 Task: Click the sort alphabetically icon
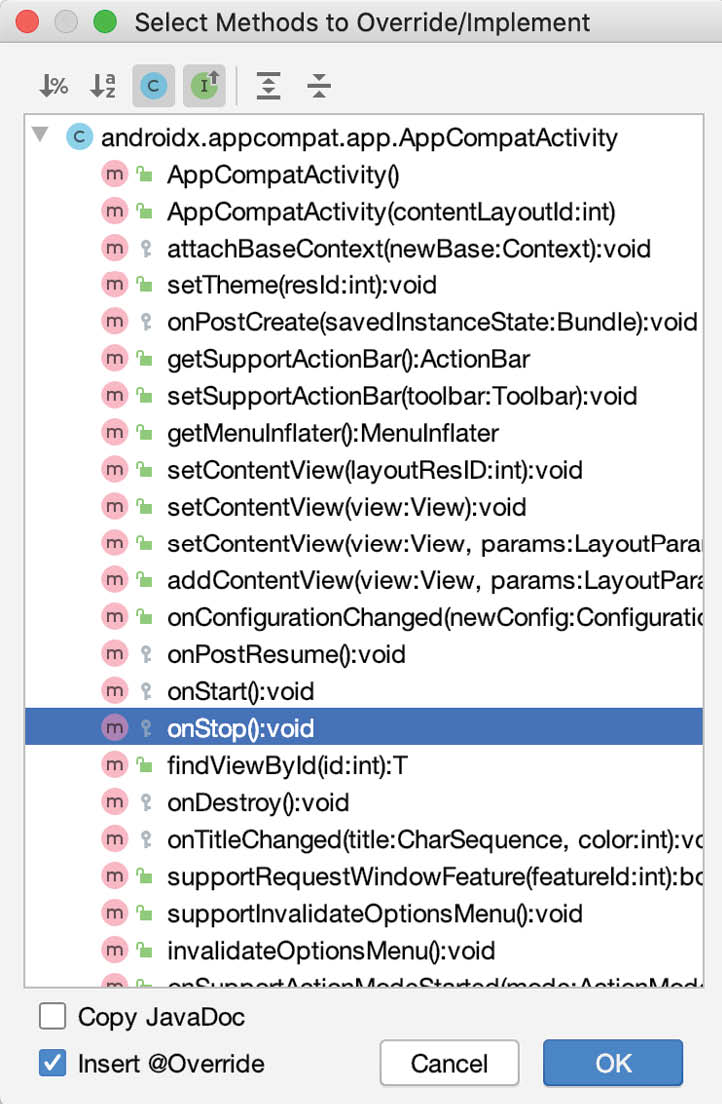103,86
